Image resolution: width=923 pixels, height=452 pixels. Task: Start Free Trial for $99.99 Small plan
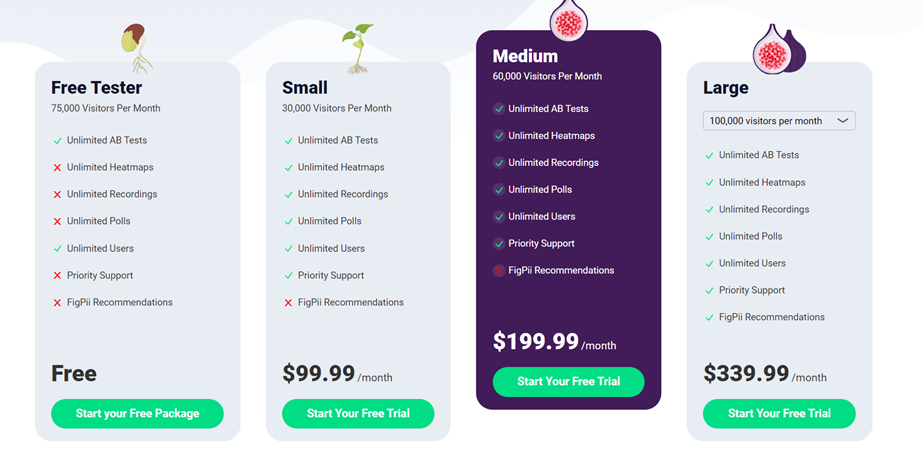358,414
